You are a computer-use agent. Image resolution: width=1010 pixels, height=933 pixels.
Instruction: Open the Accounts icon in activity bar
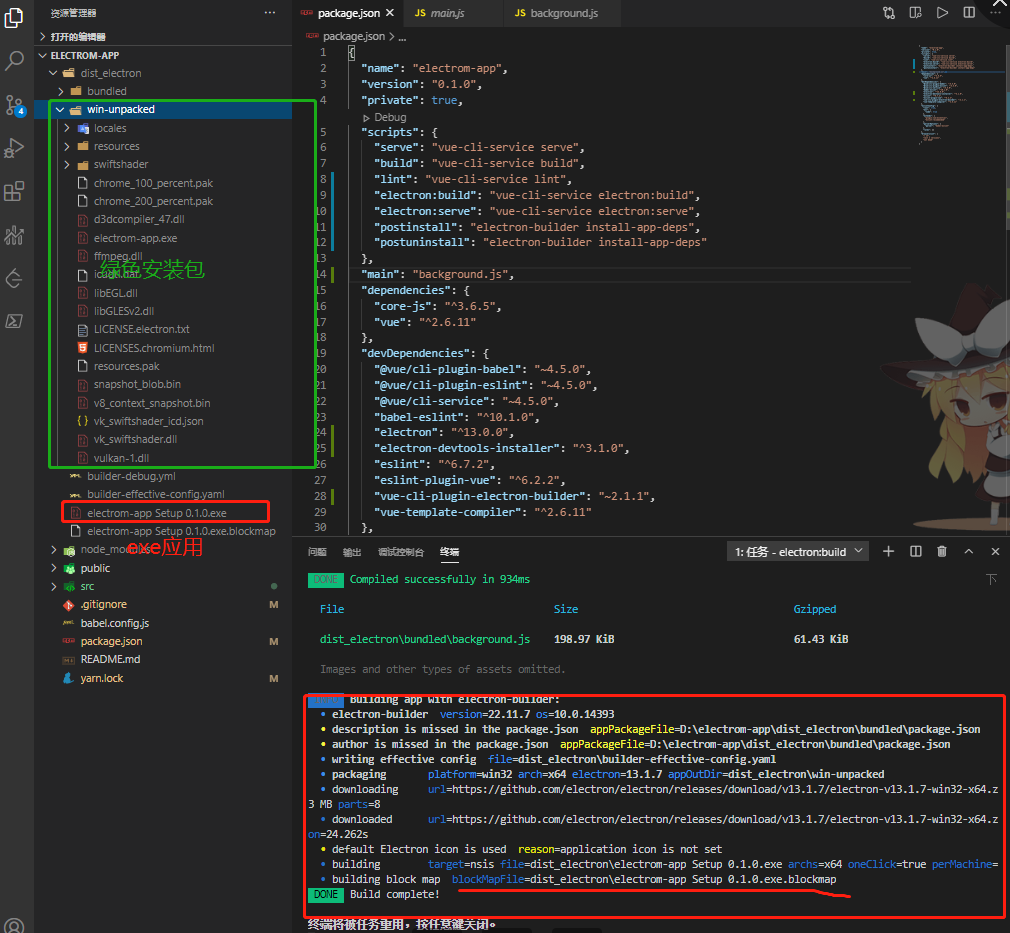14,927
